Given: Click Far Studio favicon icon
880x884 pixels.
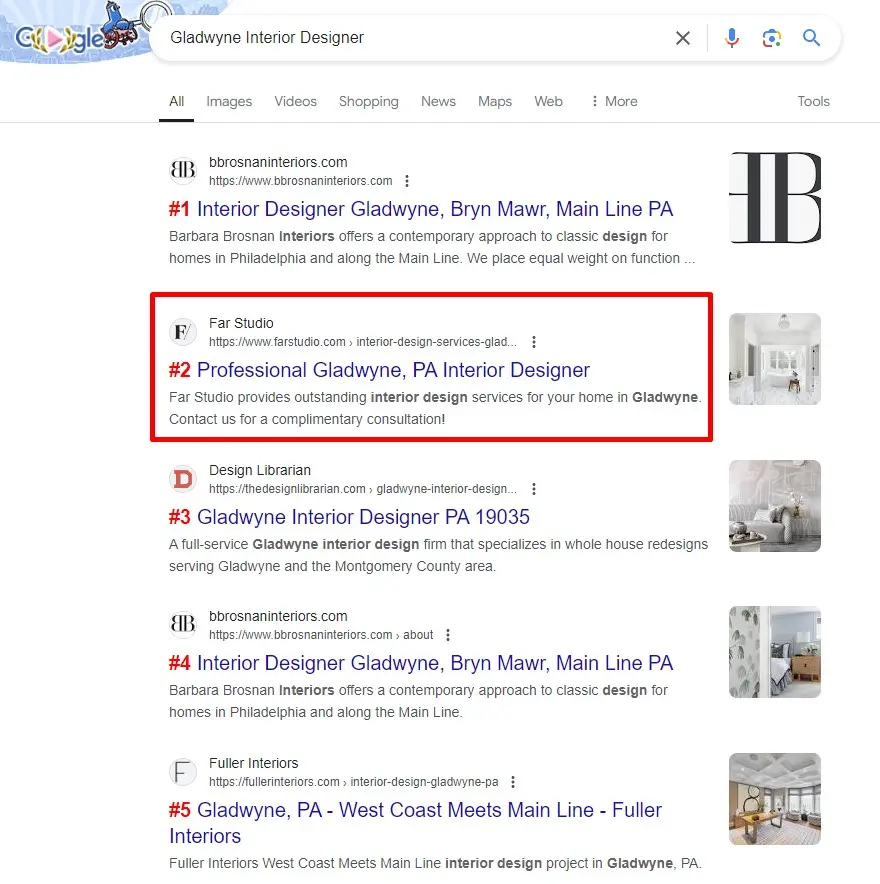Looking at the screenshot, I should [183, 332].
